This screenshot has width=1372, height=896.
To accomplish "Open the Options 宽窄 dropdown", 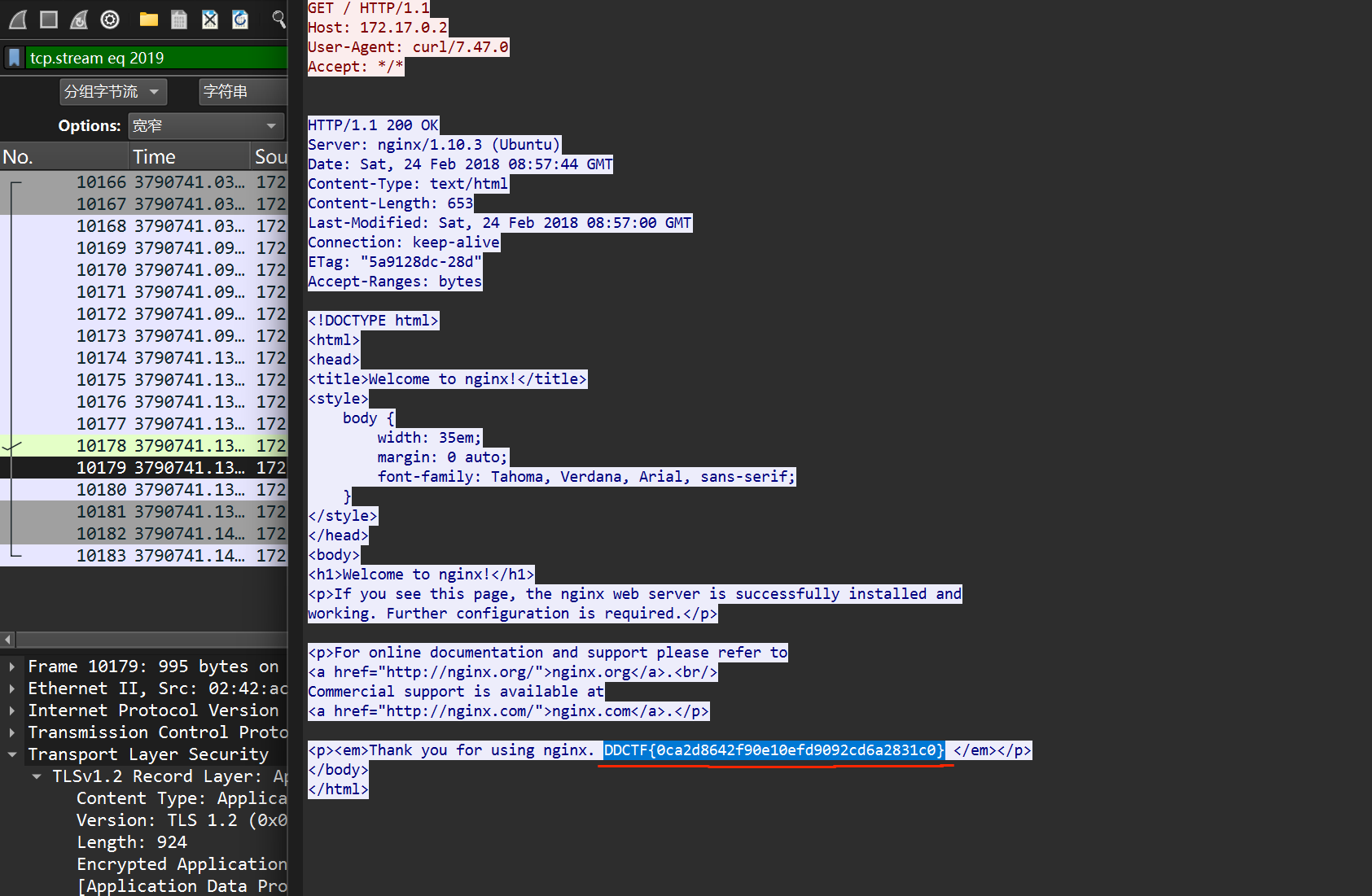I will click(x=205, y=126).
